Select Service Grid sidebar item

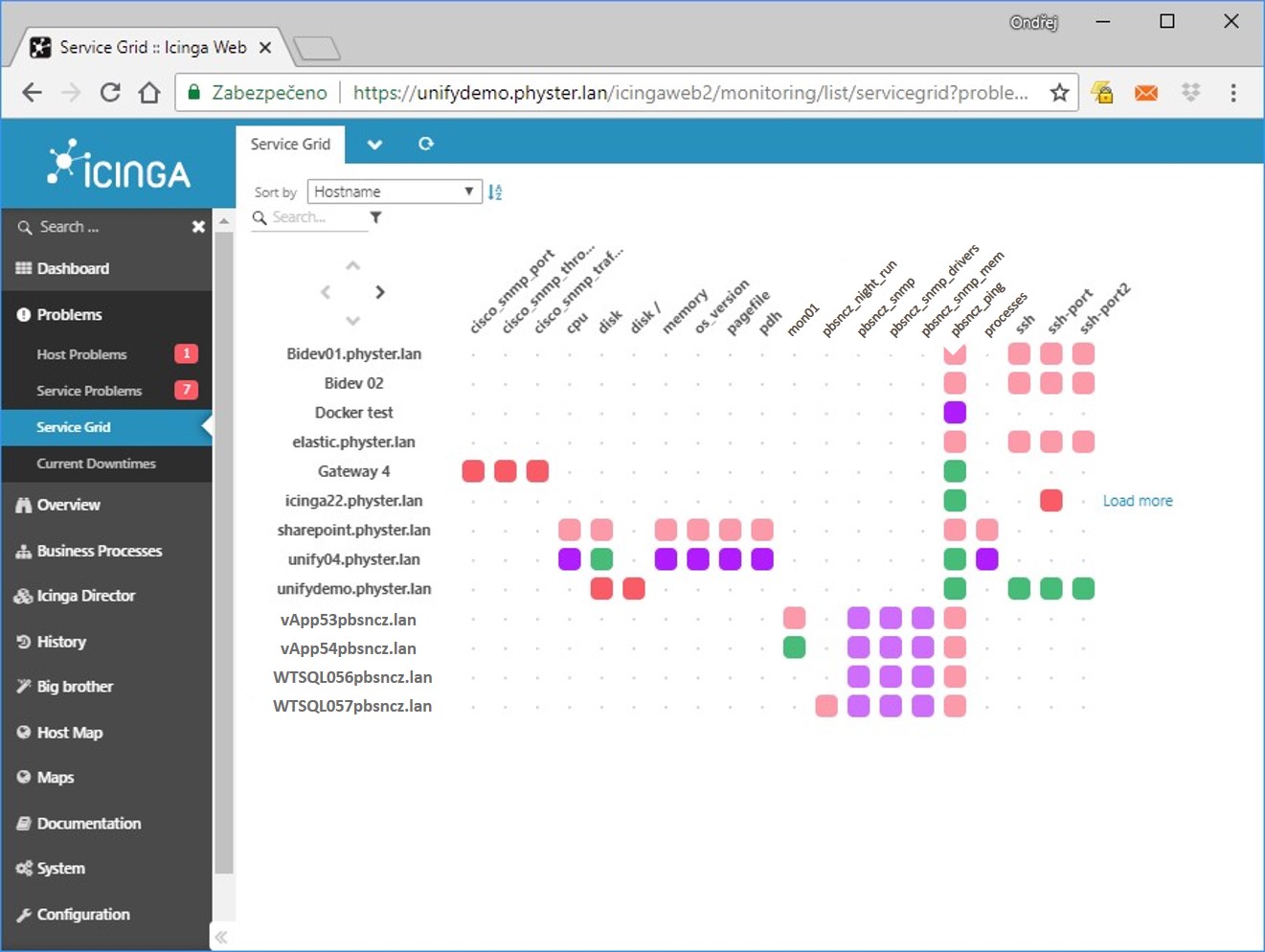pos(106,427)
